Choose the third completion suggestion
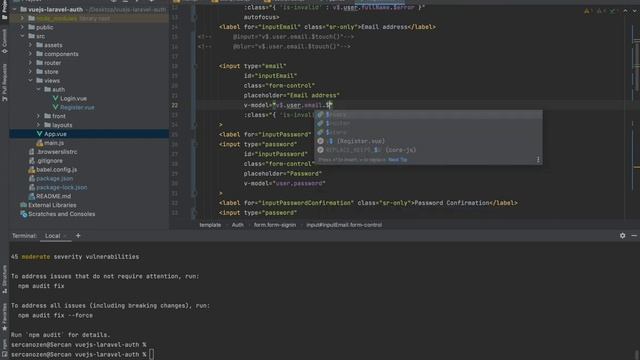The width and height of the screenshot is (640, 360). click(428, 132)
